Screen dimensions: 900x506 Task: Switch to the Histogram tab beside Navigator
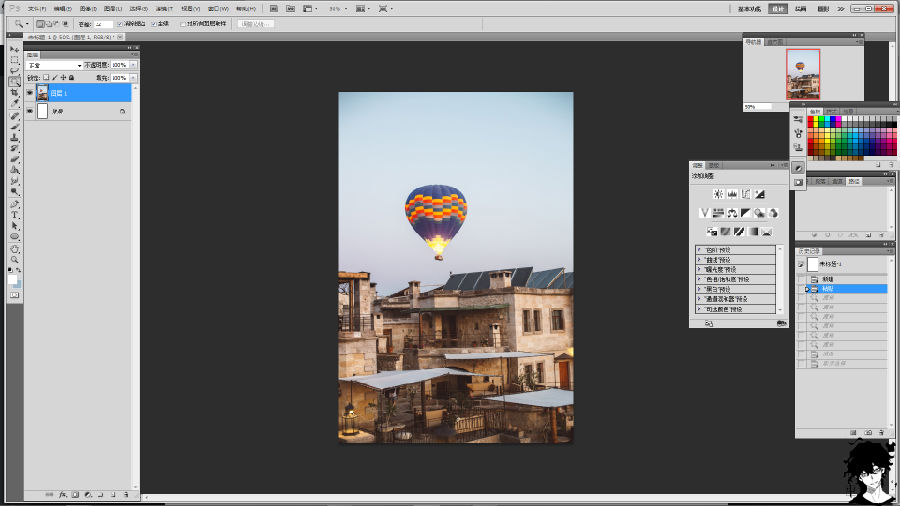(x=775, y=42)
